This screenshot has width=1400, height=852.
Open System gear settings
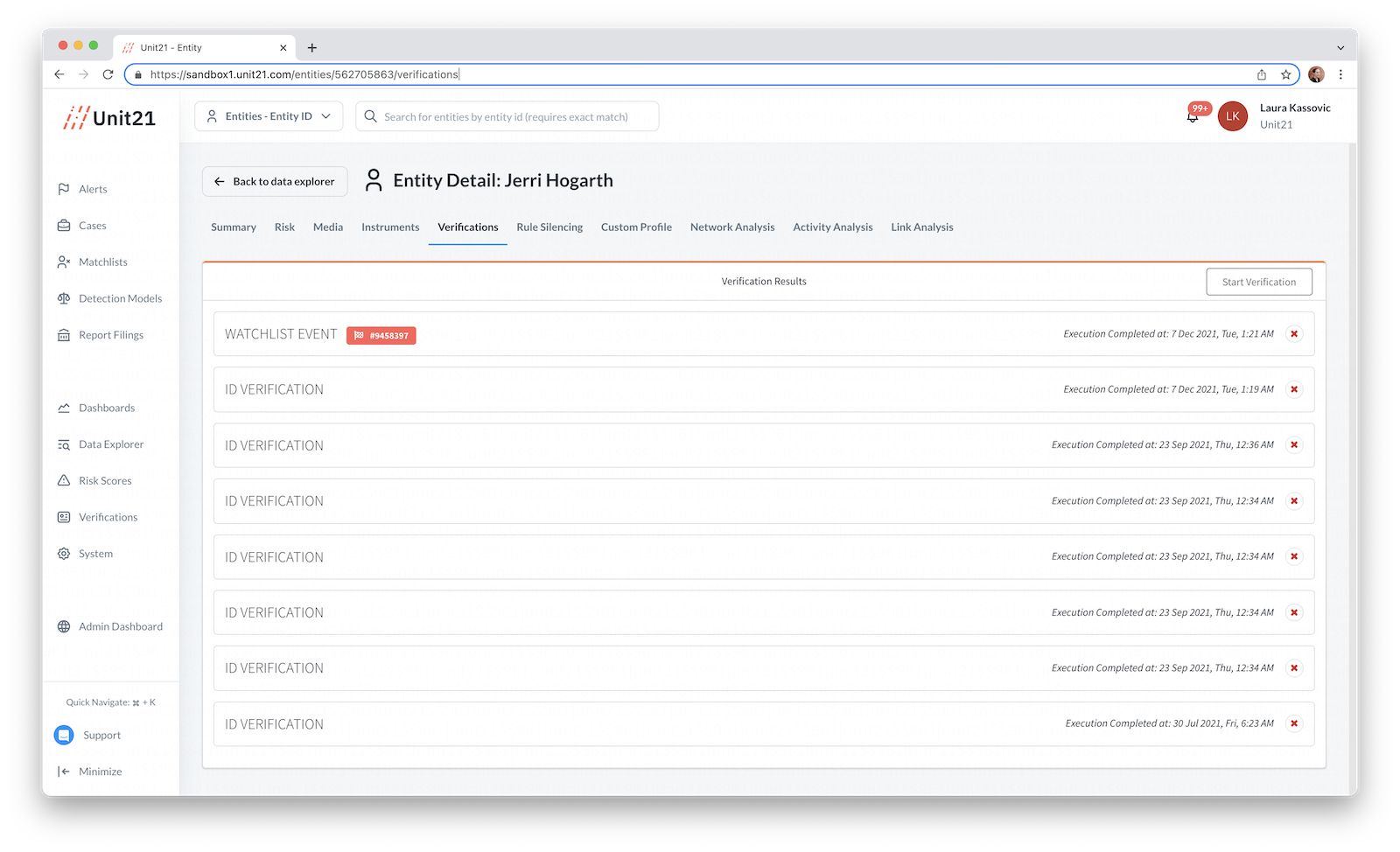(x=64, y=554)
